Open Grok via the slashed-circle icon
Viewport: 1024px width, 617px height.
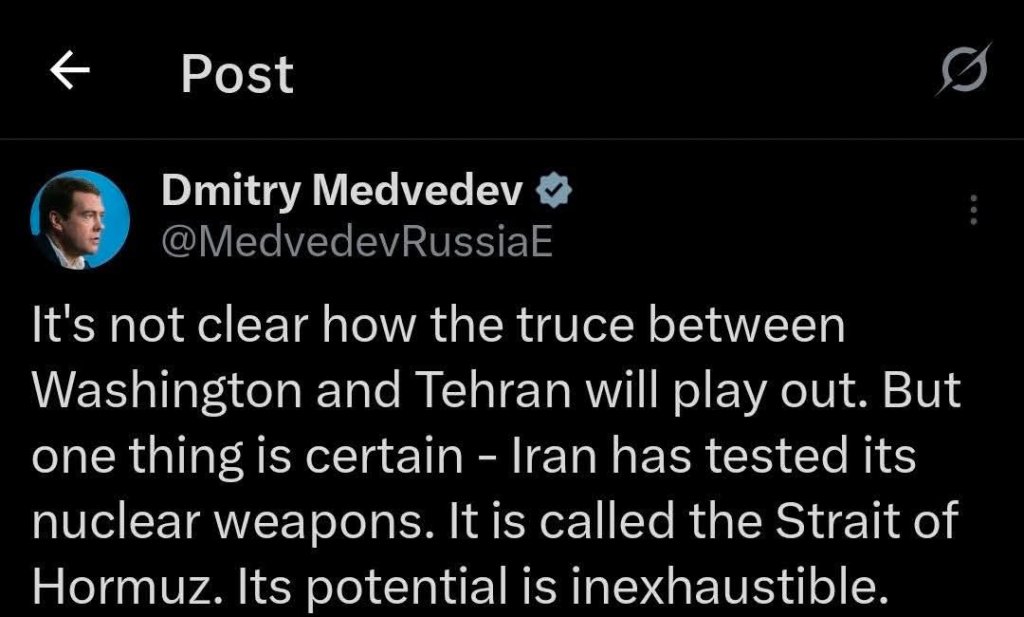[965, 69]
